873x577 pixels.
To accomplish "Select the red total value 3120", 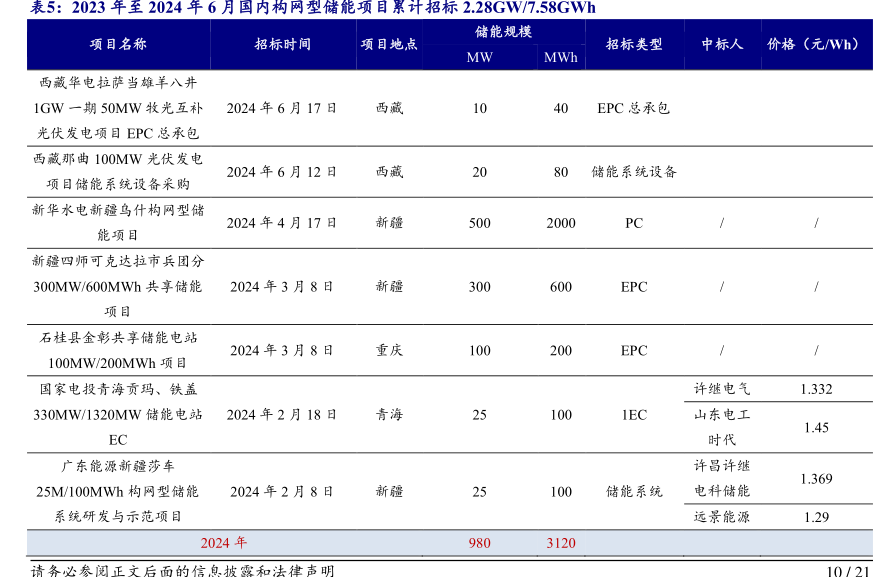I will coord(561,543).
